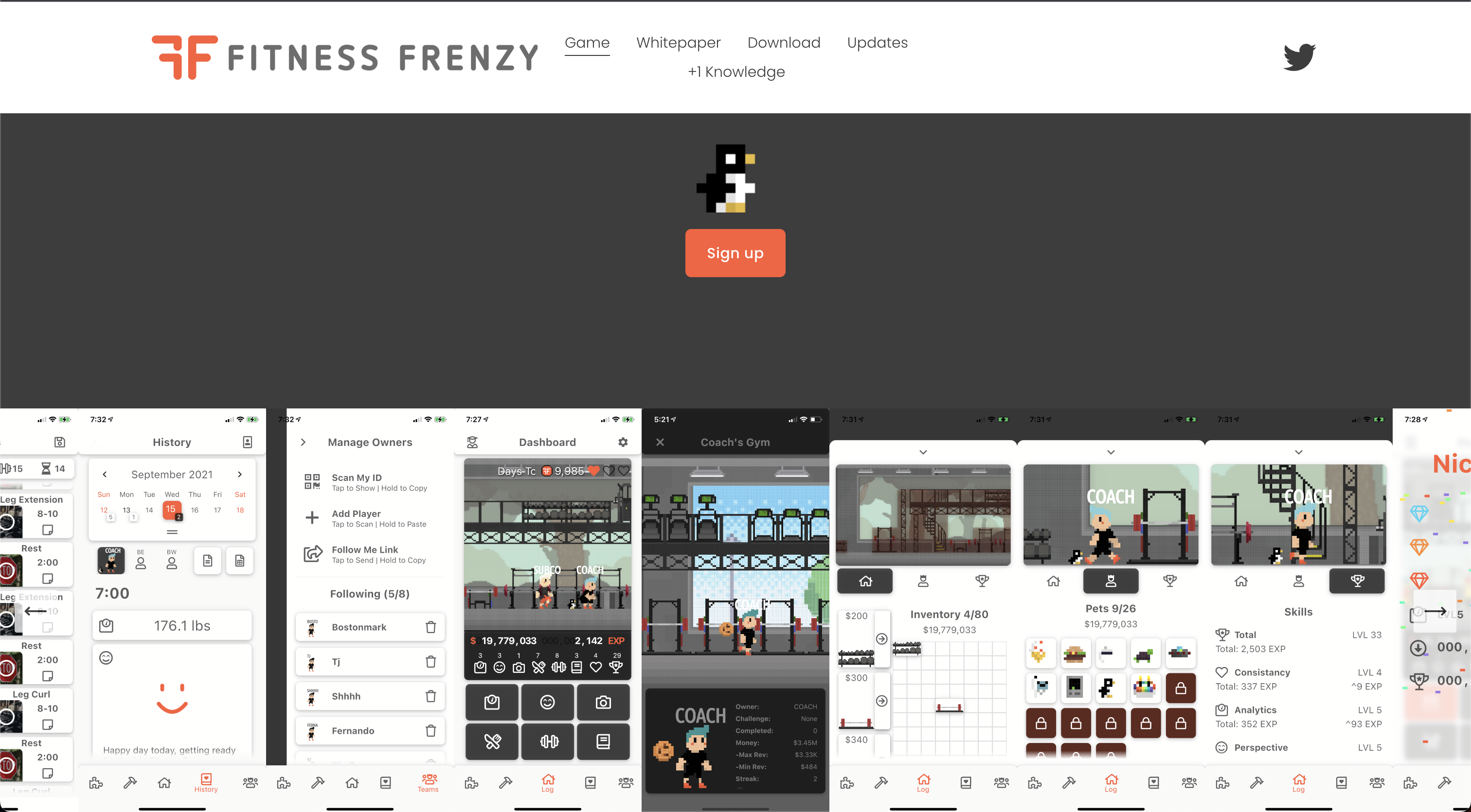Click the Sign up button
This screenshot has height=812, width=1471.
point(735,253)
